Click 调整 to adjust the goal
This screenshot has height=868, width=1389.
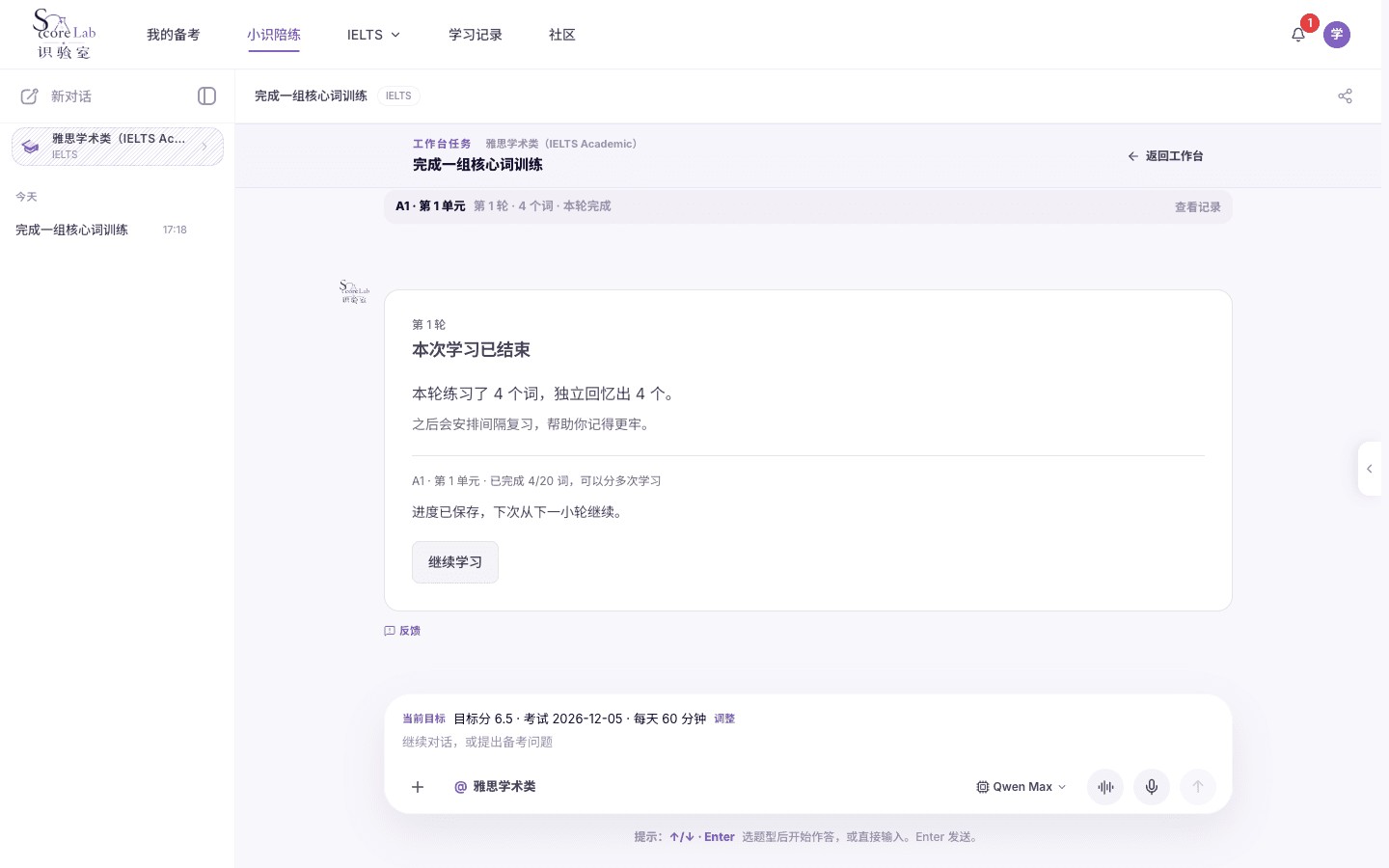click(x=724, y=719)
